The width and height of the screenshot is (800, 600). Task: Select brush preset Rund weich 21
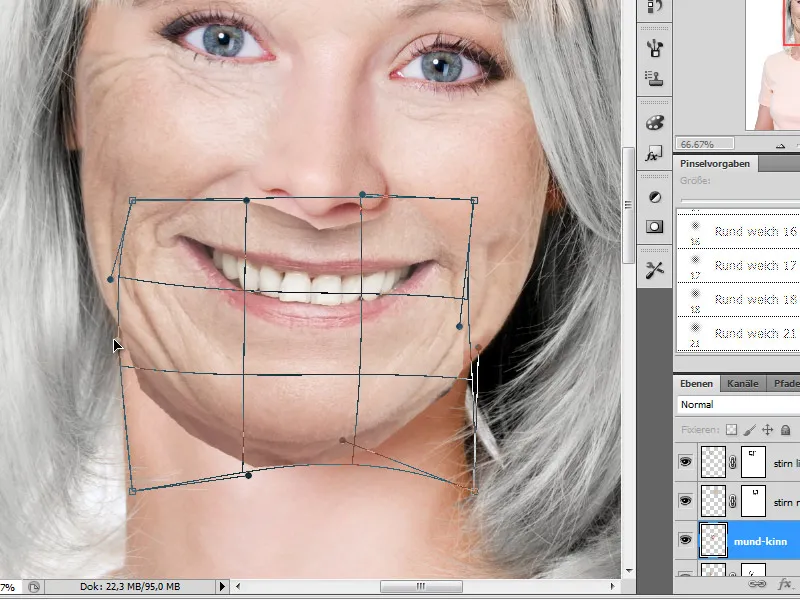pos(738,334)
